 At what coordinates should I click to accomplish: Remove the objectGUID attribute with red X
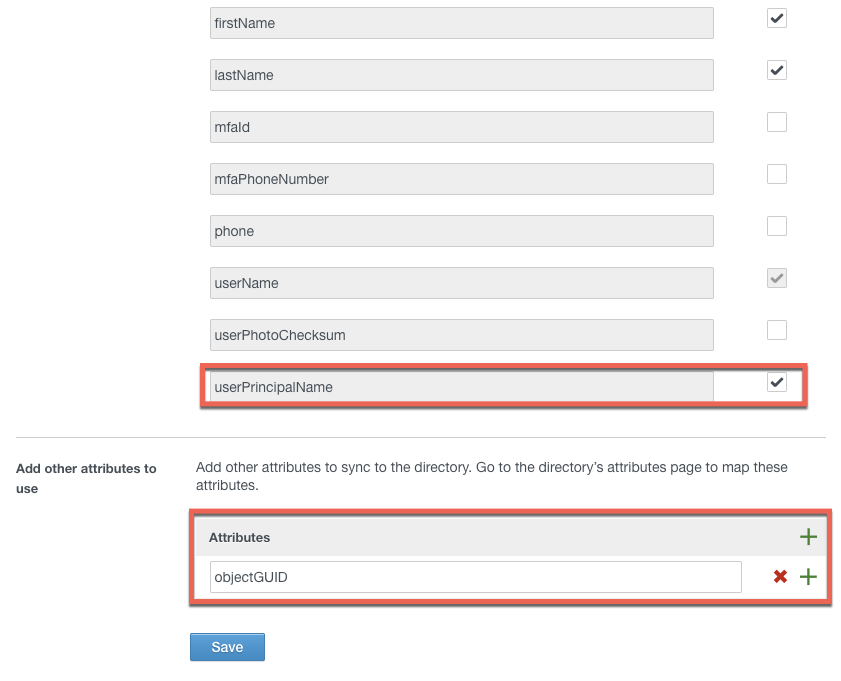pyautogui.click(x=780, y=577)
